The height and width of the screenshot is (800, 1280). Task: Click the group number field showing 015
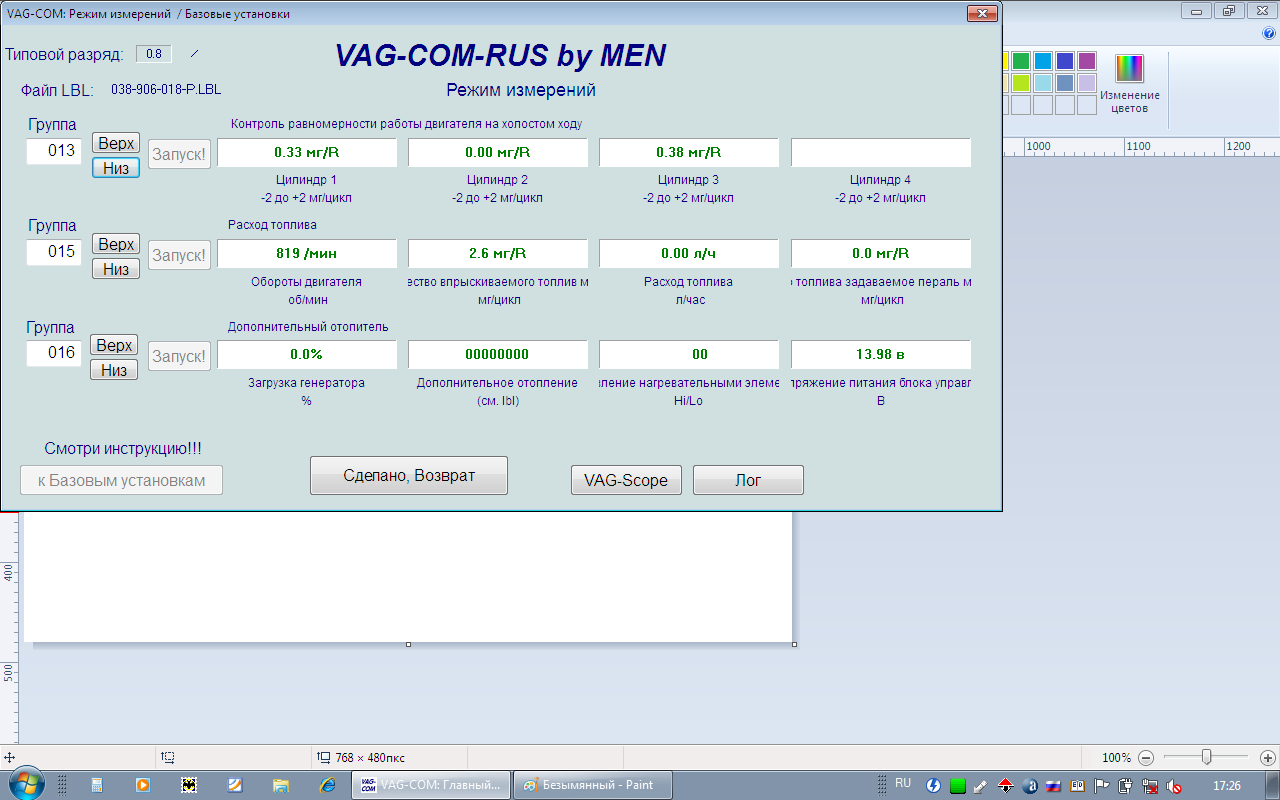(x=54, y=252)
